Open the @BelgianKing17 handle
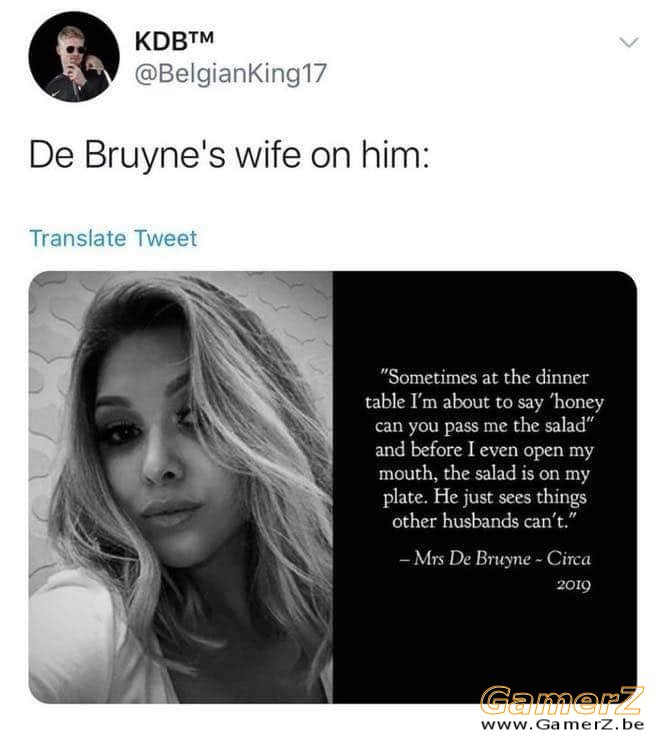The image size is (665, 740). coord(230,74)
